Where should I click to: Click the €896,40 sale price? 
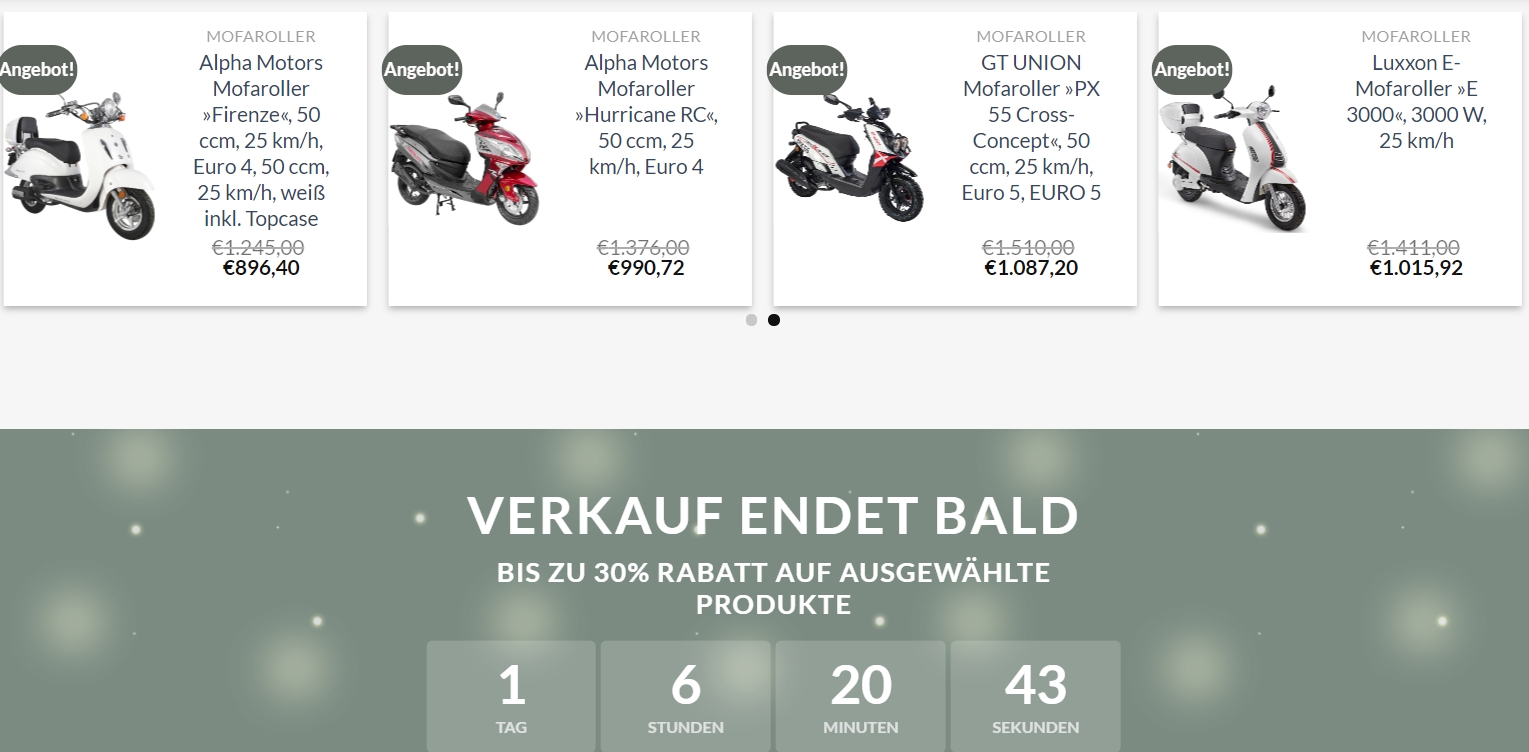pyautogui.click(x=261, y=268)
